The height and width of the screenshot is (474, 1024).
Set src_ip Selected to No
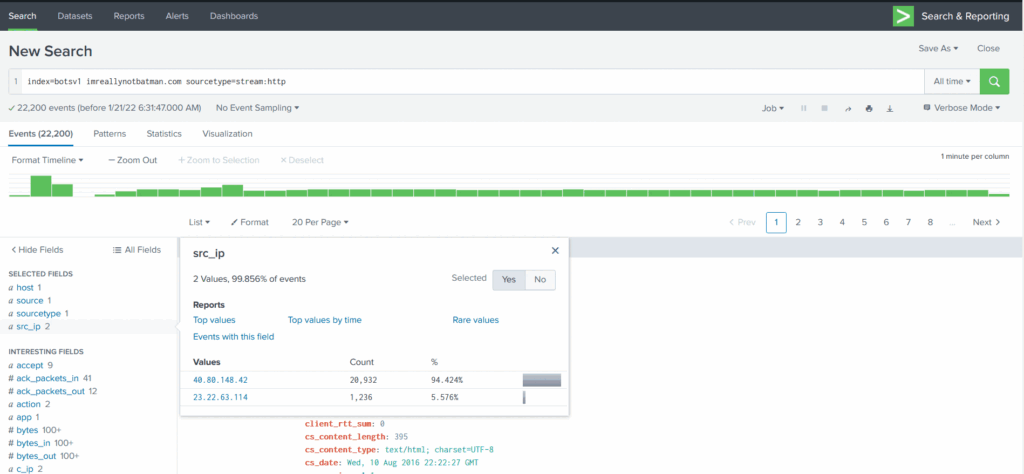click(x=540, y=279)
